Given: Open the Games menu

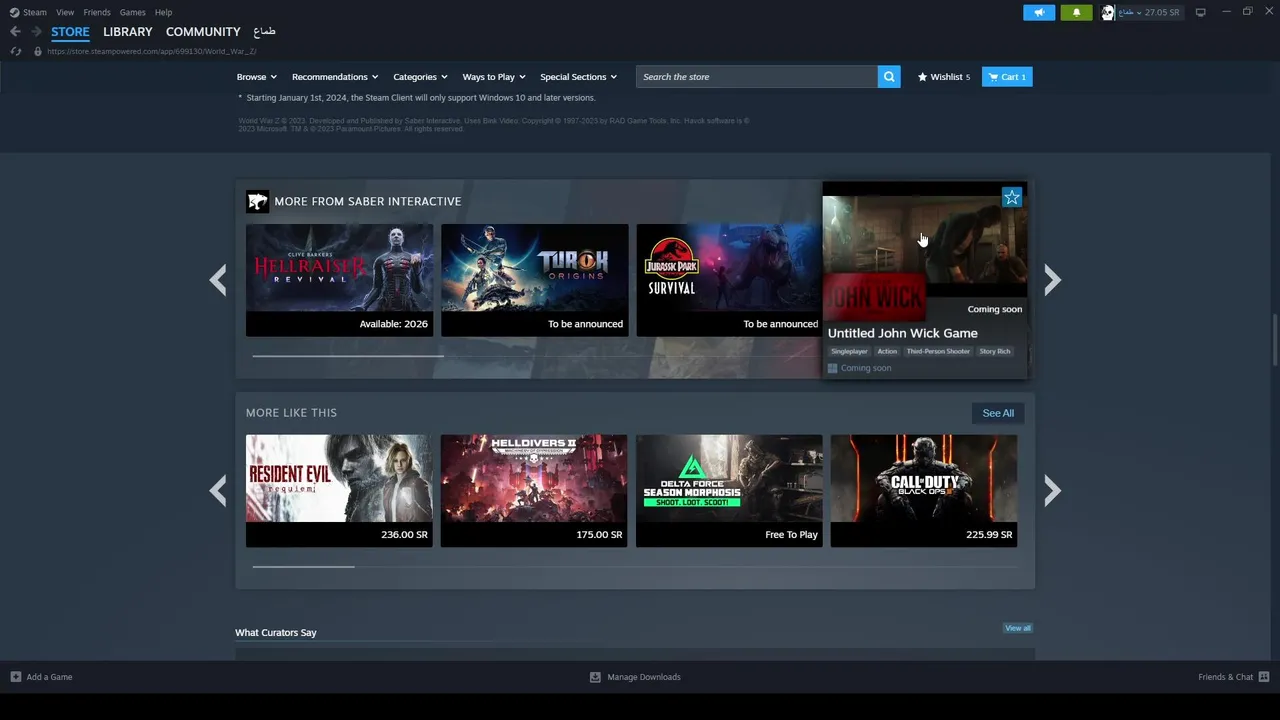Looking at the screenshot, I should point(132,12).
